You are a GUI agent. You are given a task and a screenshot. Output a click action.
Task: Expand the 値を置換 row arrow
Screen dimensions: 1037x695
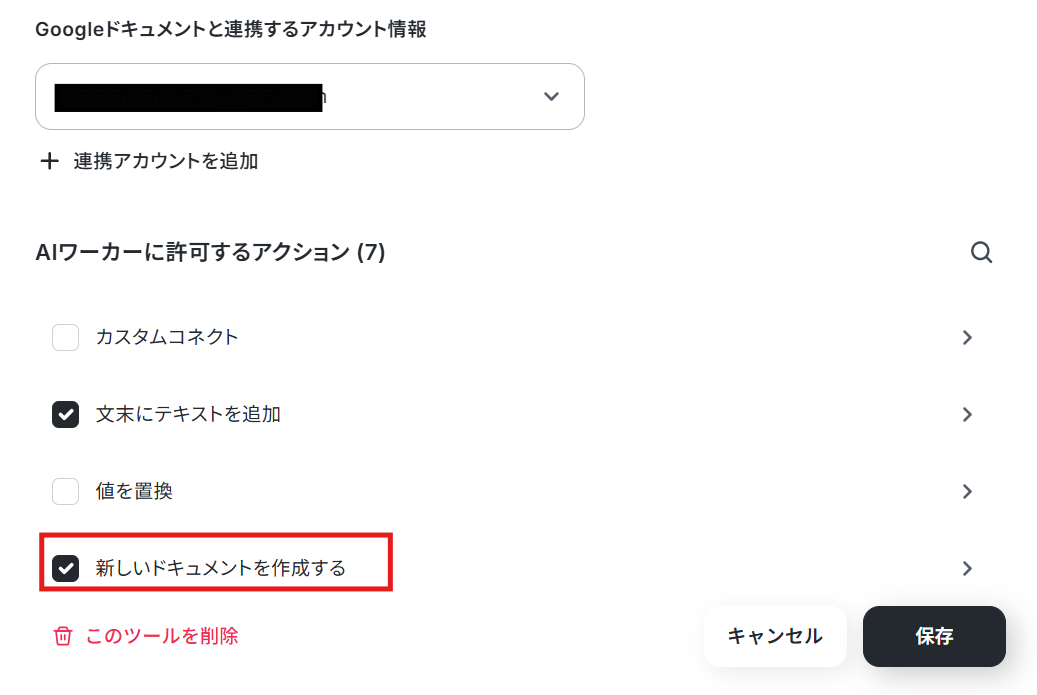point(968,491)
